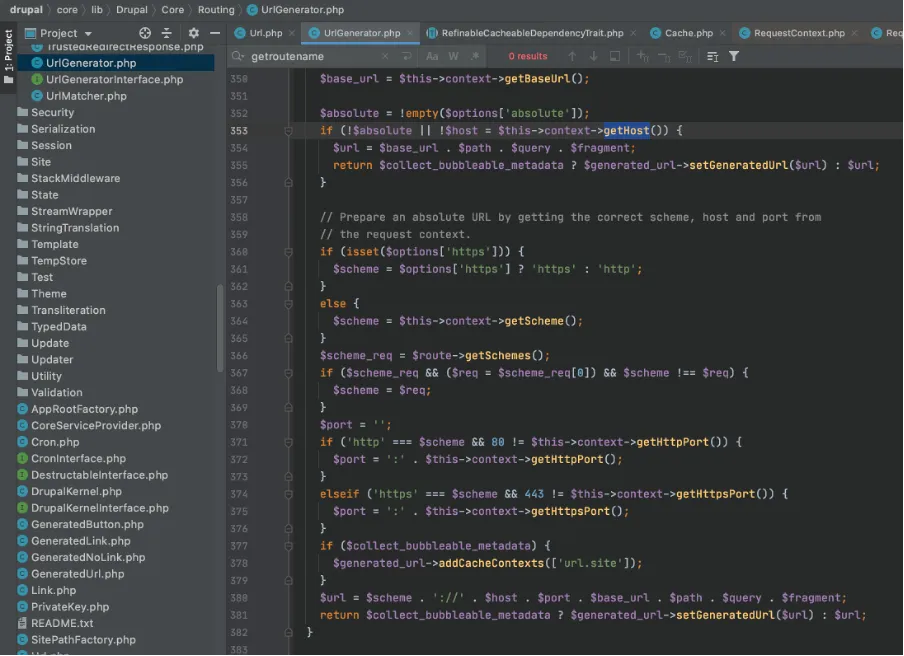Screen dimensions: 904x656
Task: Open search results in find window icon
Action: (713, 56)
